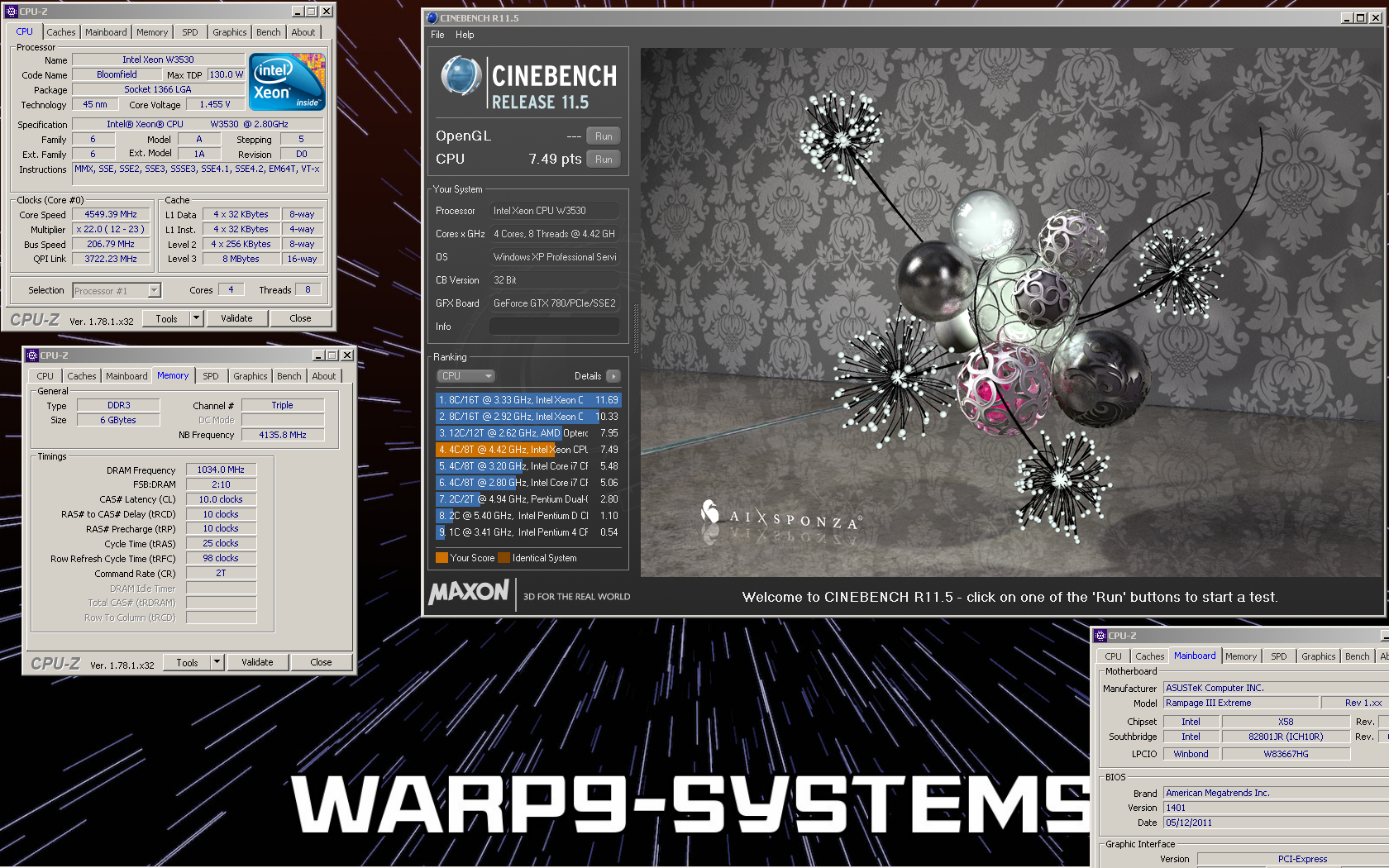Viewport: 1389px width, 868px height.
Task: Open the Tools dropdown arrow in CPU window
Action: click(196, 318)
